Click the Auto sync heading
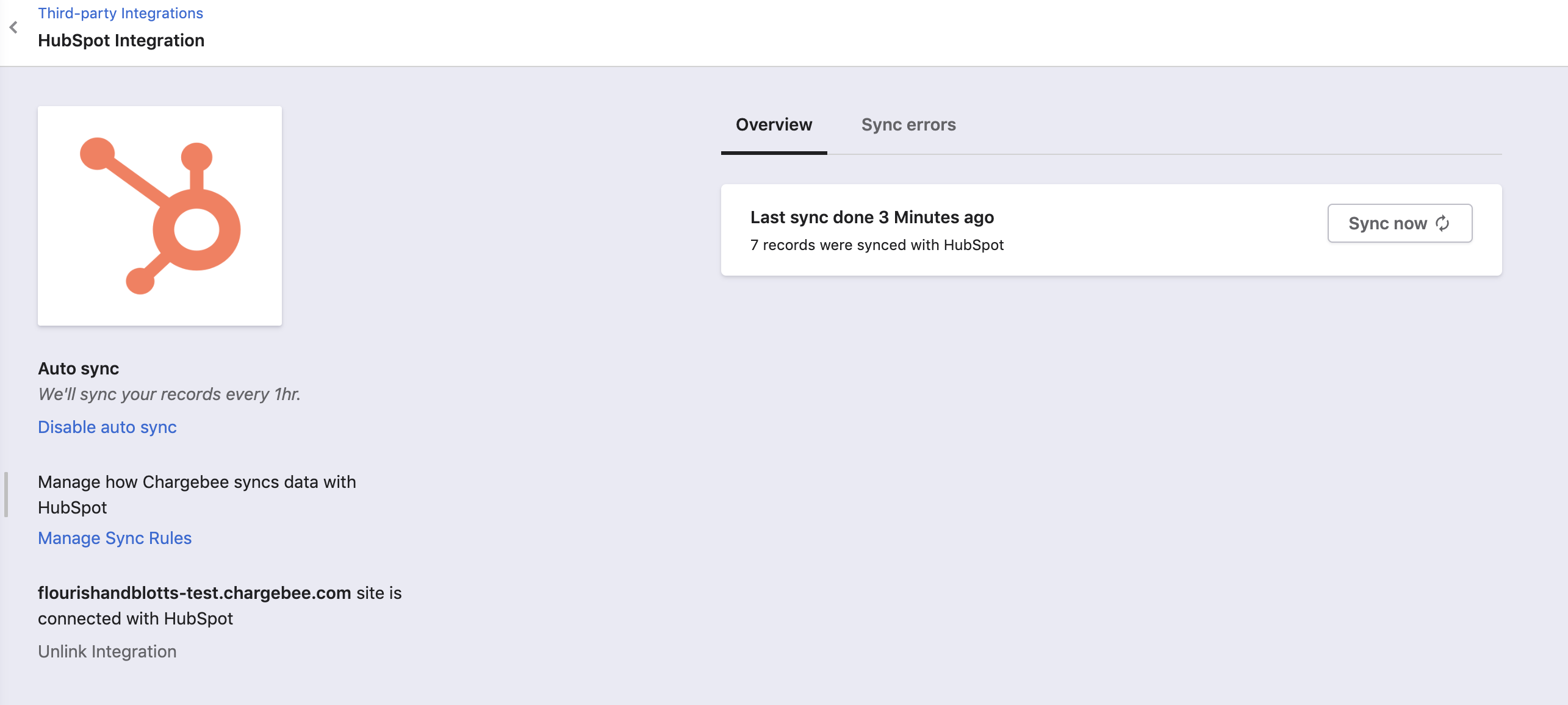This screenshot has width=1568, height=705. (78, 368)
